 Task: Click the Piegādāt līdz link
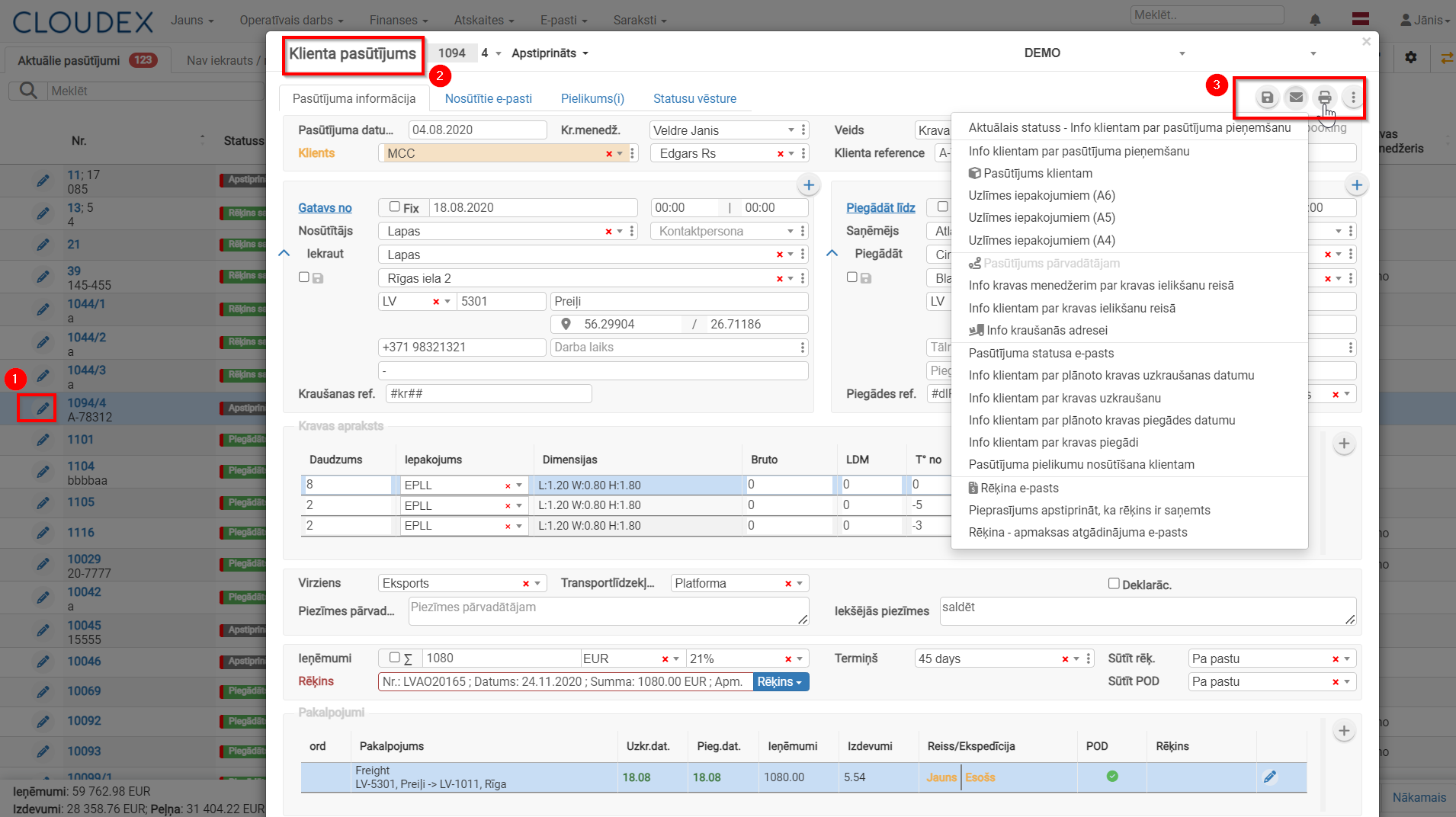coord(880,208)
